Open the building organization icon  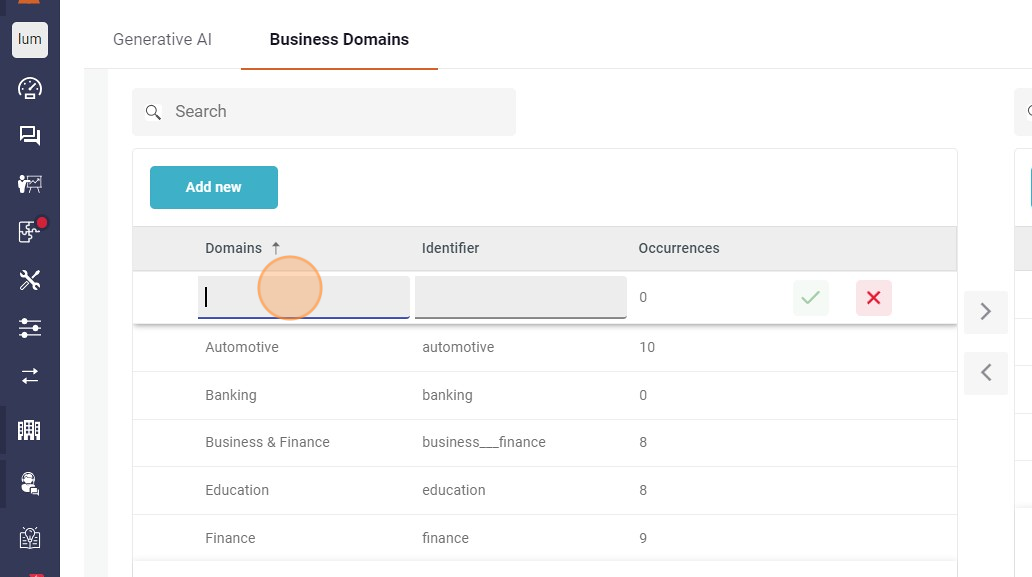[x=30, y=430]
